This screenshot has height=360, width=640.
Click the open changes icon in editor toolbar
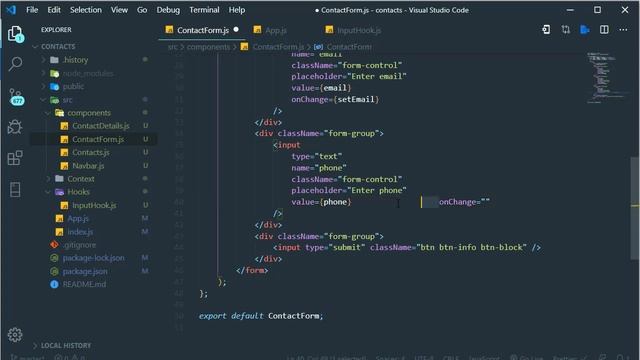[546, 30]
